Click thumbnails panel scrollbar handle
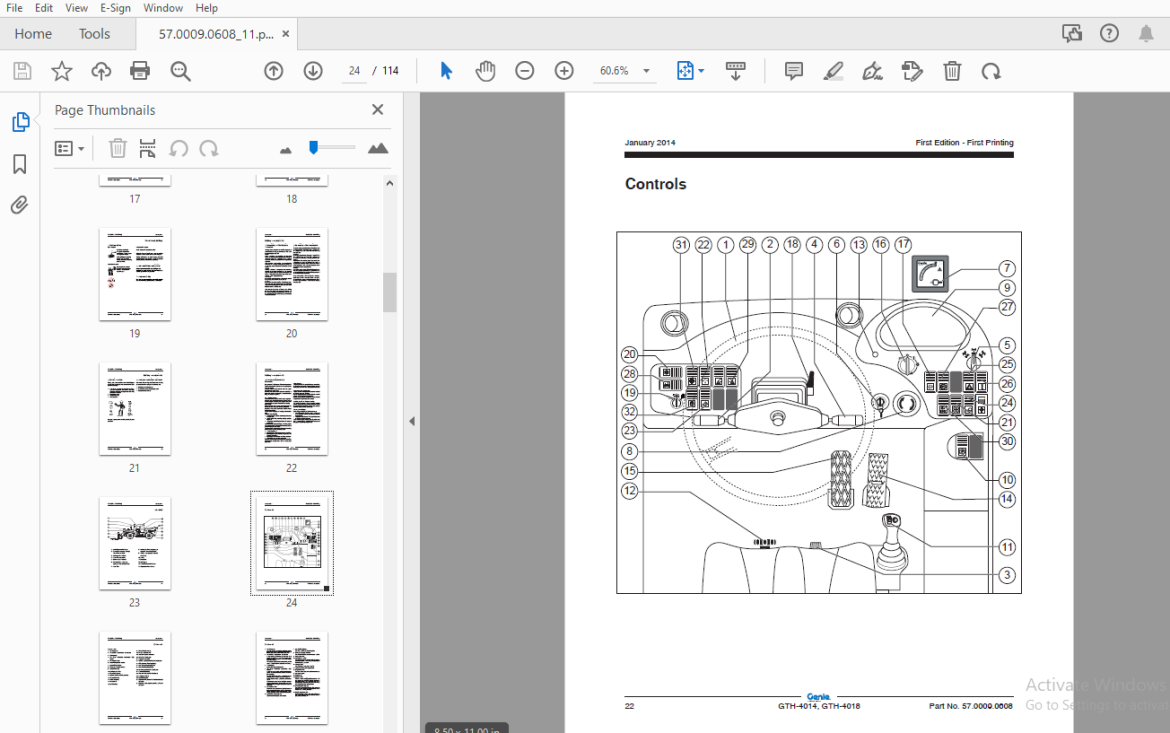The image size is (1170, 733). 390,292
